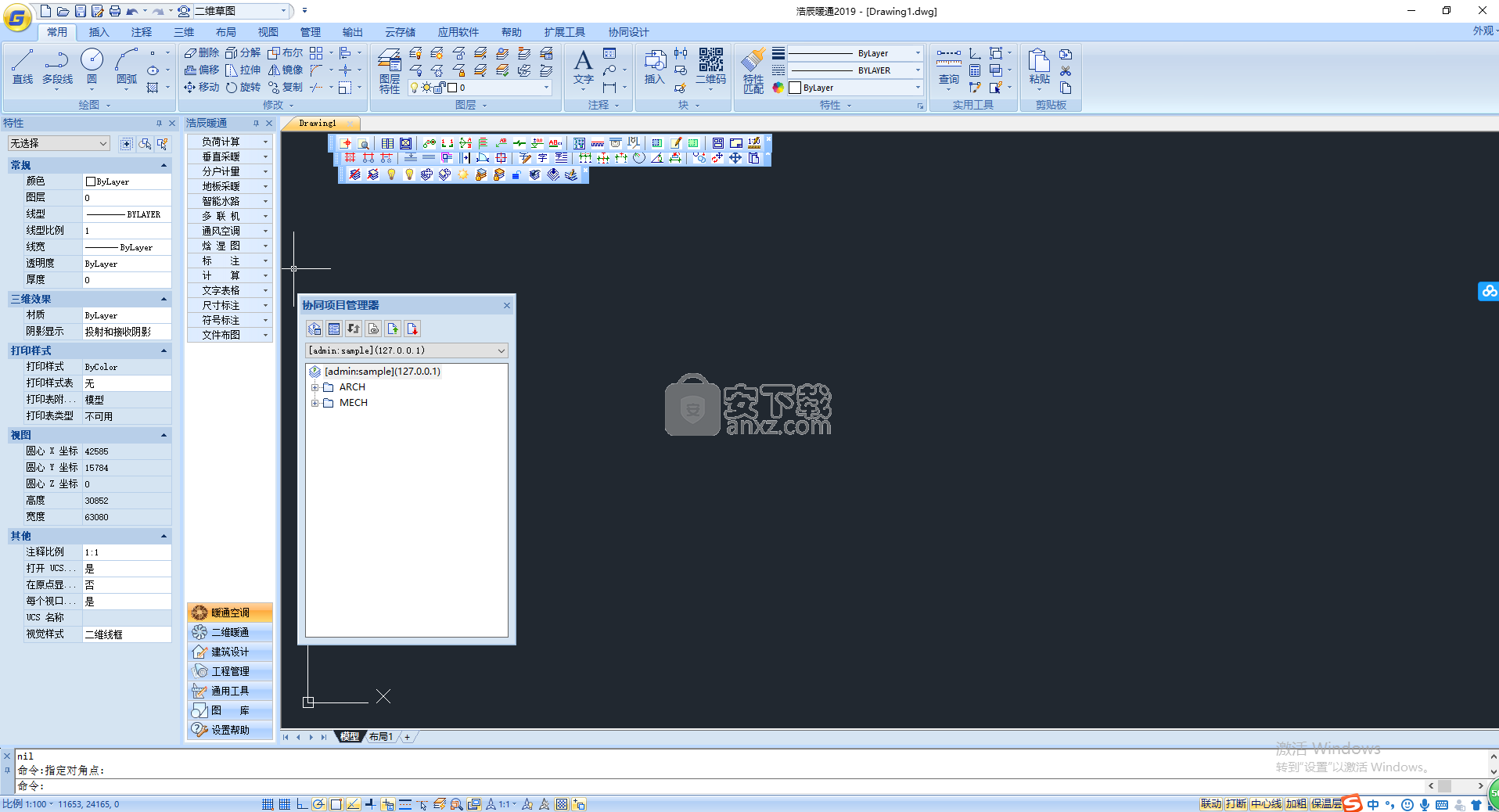The image size is (1499, 812).
Task: Close the 协同项目管理器 panel
Action: (x=507, y=305)
